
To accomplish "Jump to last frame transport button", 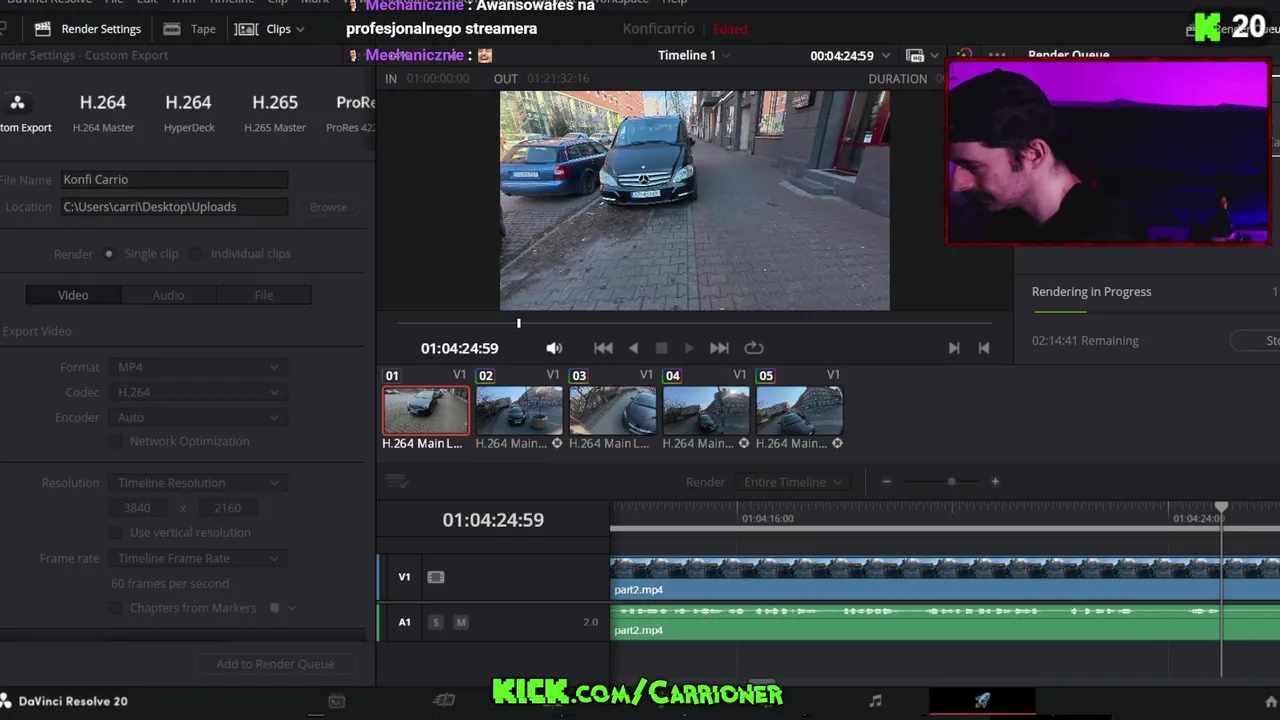I will click(719, 348).
